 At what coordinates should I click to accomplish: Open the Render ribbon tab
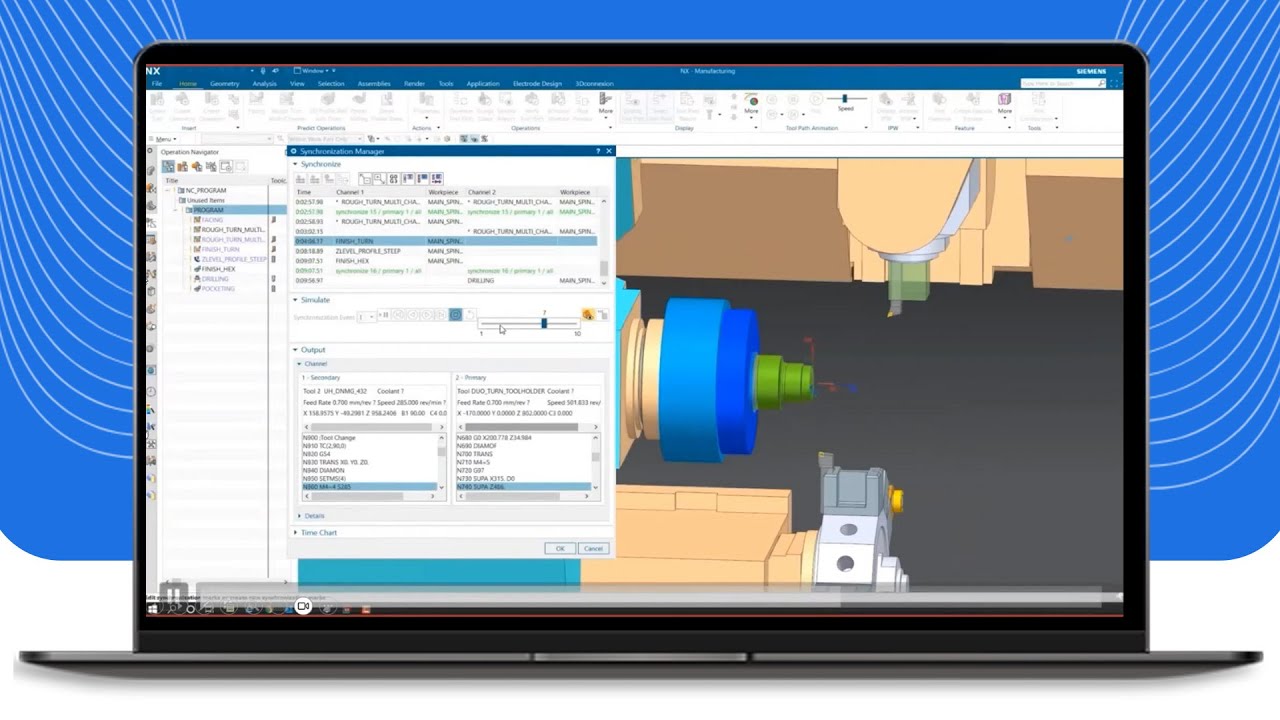click(414, 84)
